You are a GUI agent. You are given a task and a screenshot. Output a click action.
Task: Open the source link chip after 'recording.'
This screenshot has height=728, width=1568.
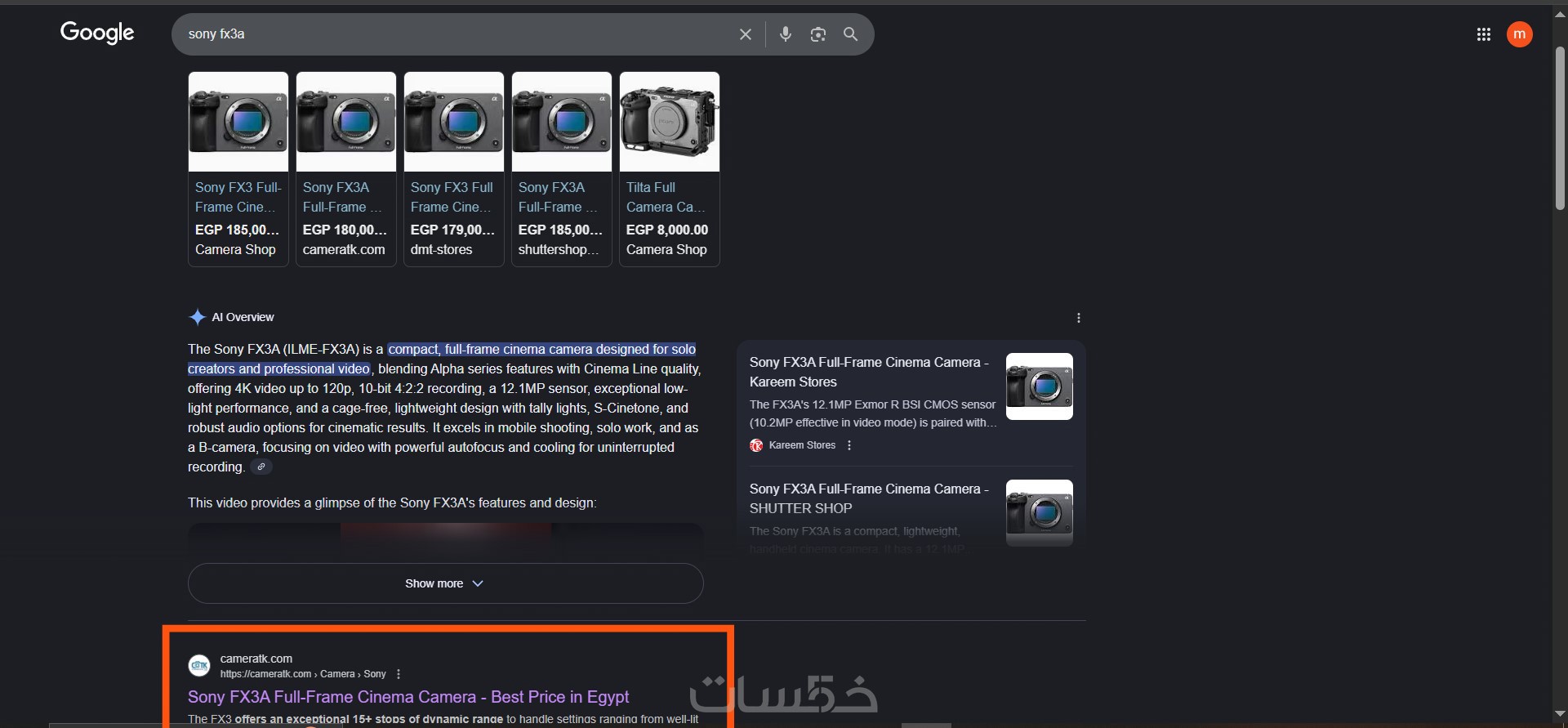(x=261, y=467)
